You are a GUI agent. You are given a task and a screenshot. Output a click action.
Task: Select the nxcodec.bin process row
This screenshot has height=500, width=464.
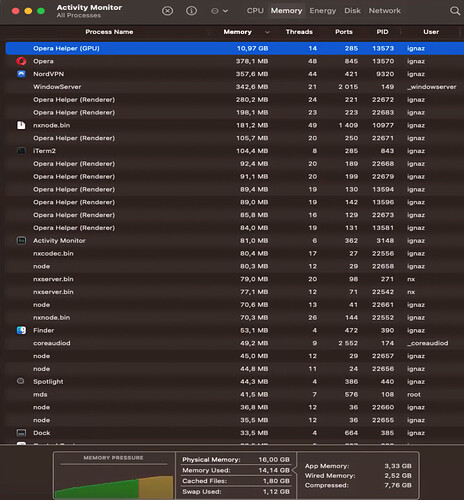(x=235, y=253)
